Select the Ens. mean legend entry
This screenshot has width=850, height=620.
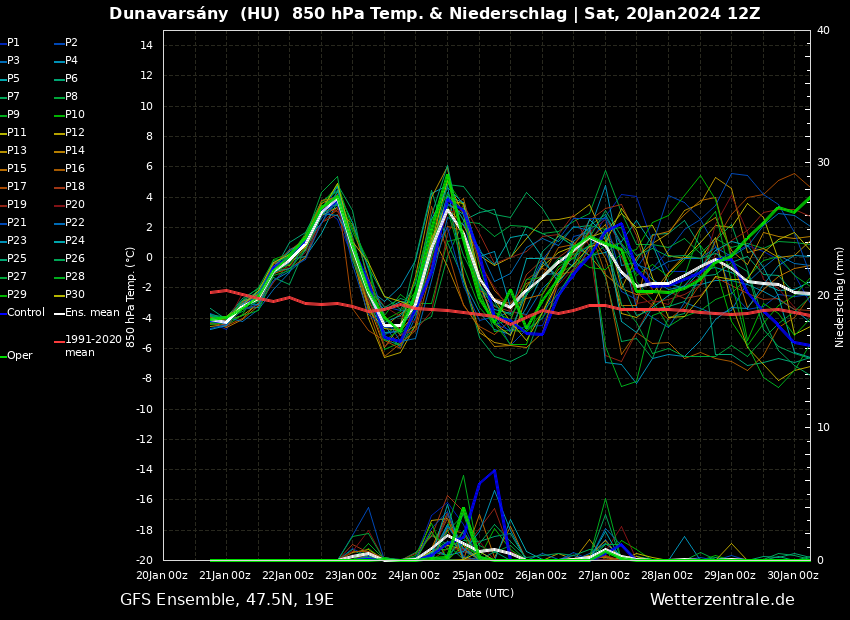tap(92, 313)
